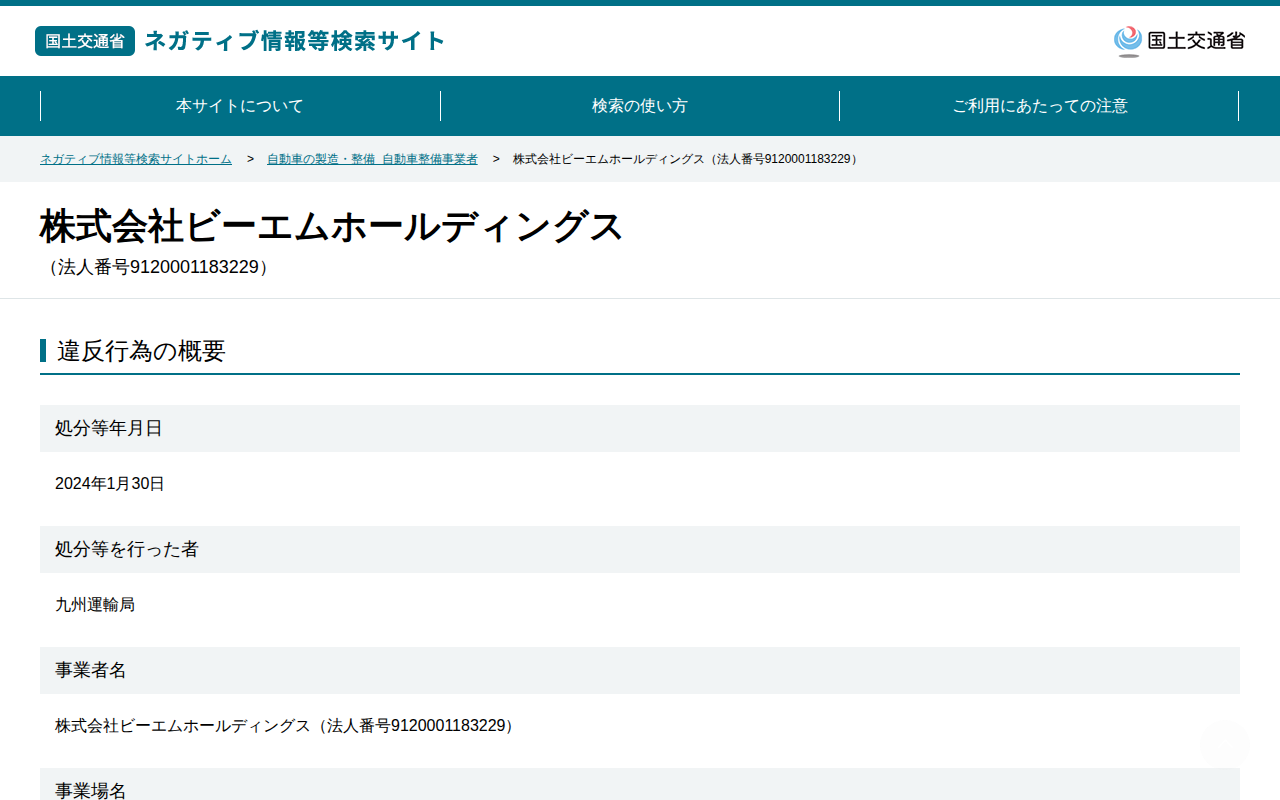Click the 違反行為の概要 section heading
The image size is (1280, 800).
click(x=141, y=351)
